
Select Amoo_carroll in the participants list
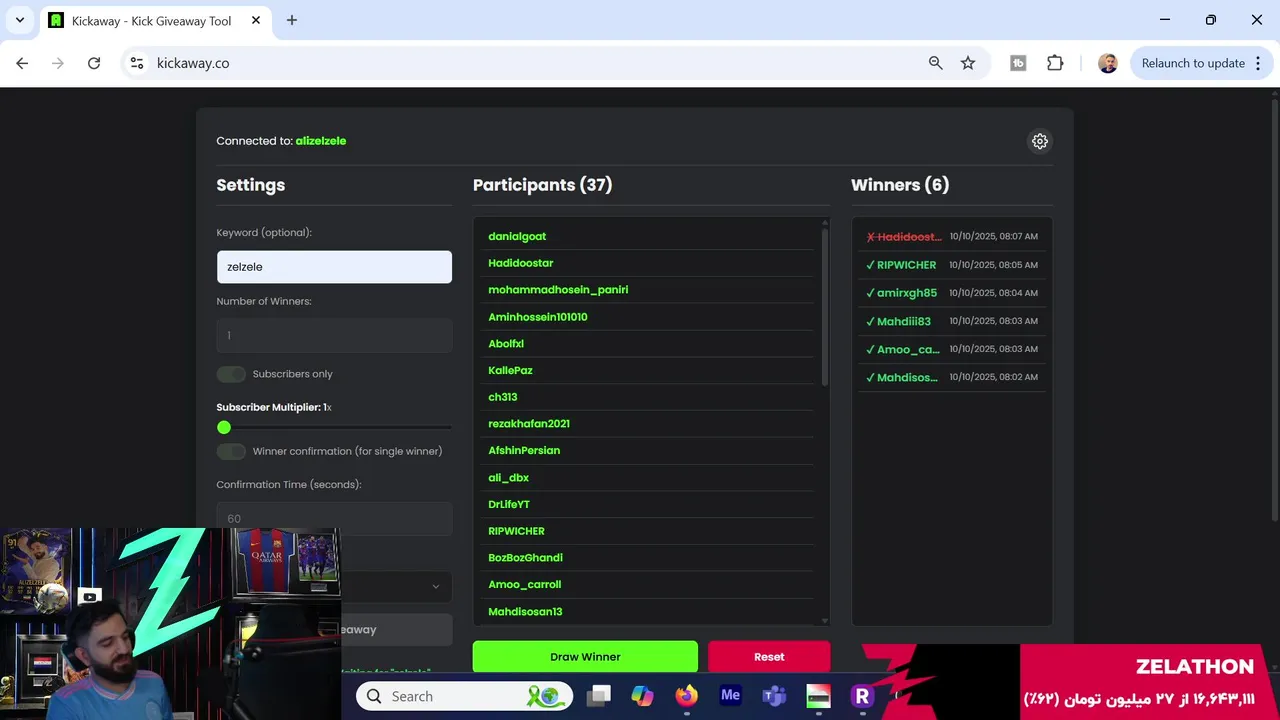524,585
